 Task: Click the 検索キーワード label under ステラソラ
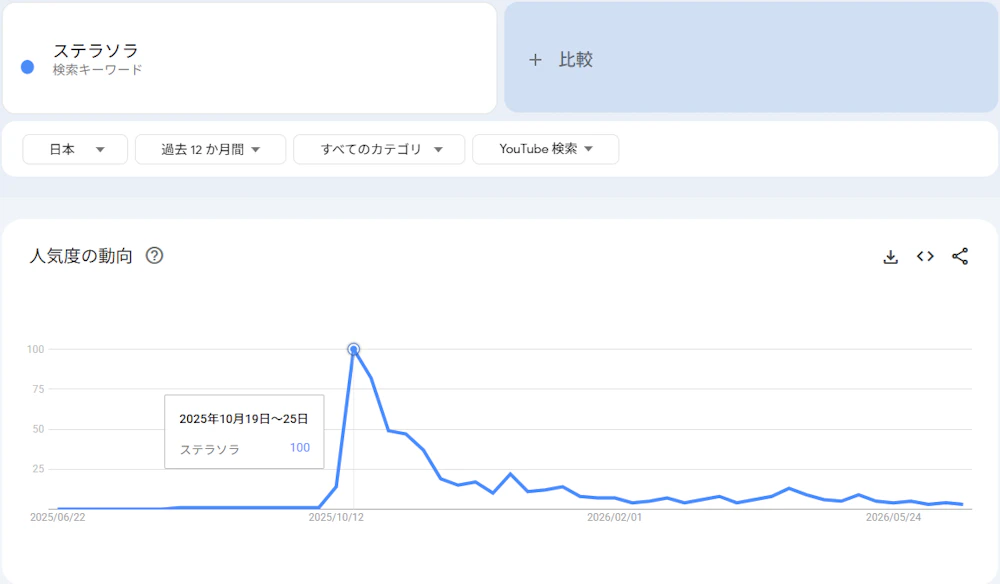pyautogui.click(x=98, y=69)
